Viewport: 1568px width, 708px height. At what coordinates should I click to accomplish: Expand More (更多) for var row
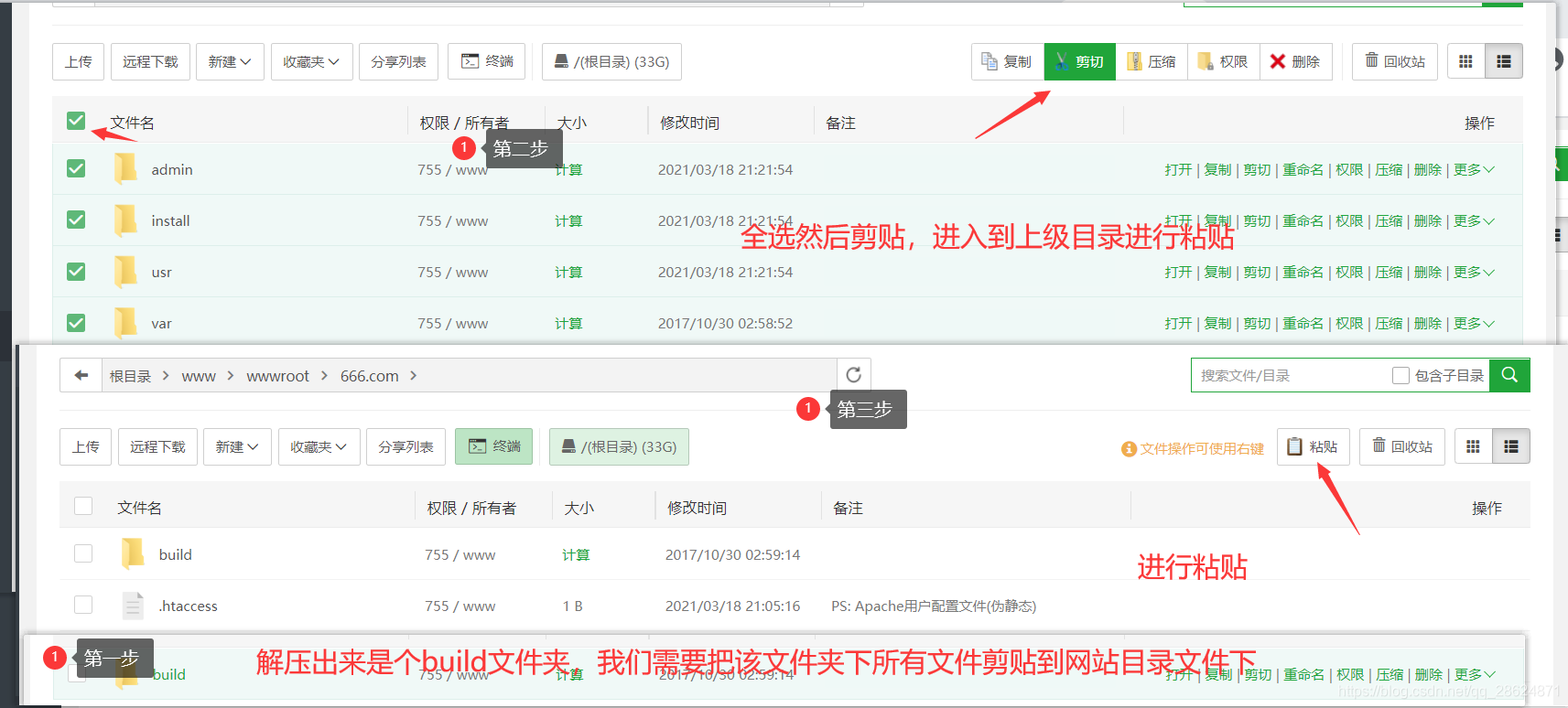click(x=1474, y=323)
